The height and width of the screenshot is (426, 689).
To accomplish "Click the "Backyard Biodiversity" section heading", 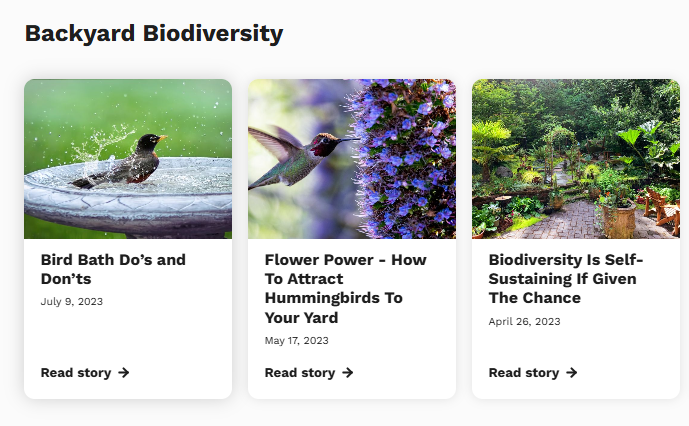I will coord(154,34).
